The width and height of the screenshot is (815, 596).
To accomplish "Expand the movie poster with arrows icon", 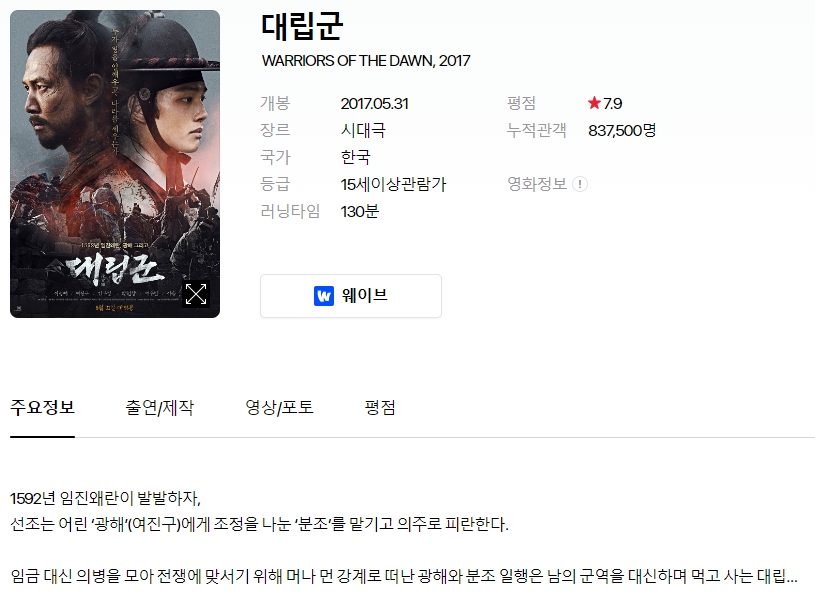I will (196, 294).
